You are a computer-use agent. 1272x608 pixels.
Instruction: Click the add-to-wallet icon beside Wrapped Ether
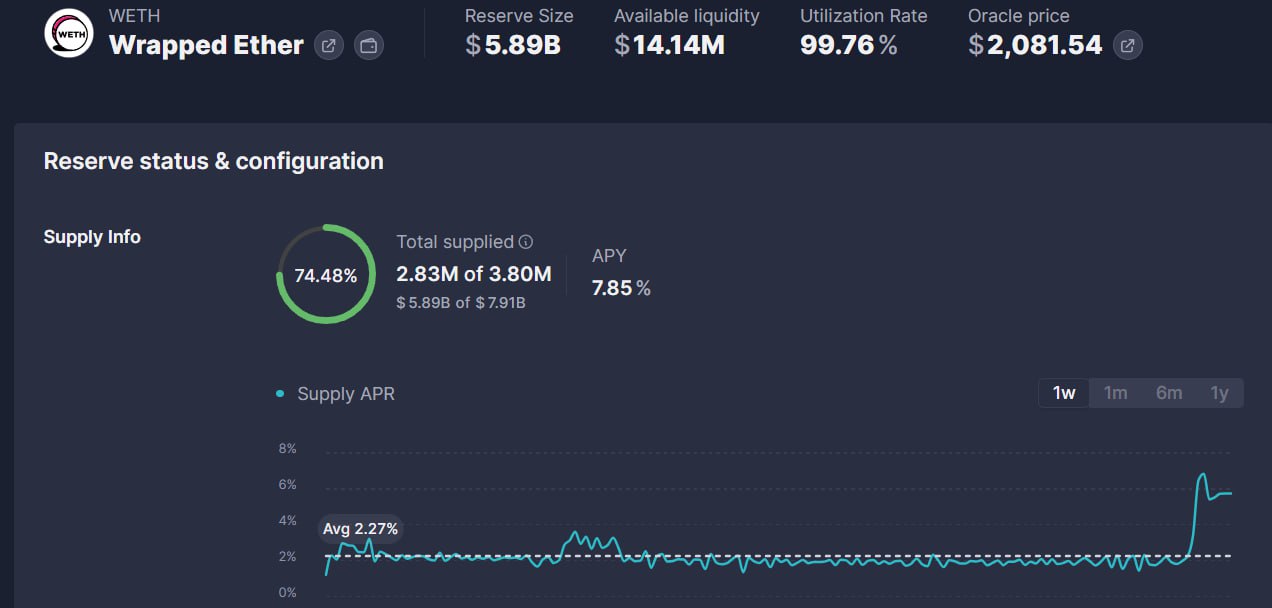[369, 45]
